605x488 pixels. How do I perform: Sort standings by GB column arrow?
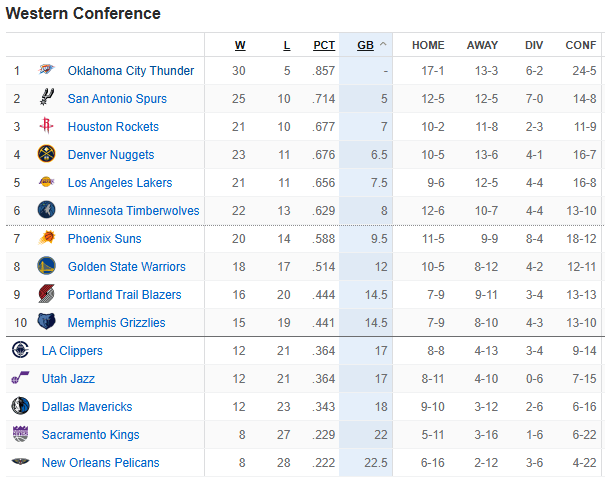(x=381, y=45)
